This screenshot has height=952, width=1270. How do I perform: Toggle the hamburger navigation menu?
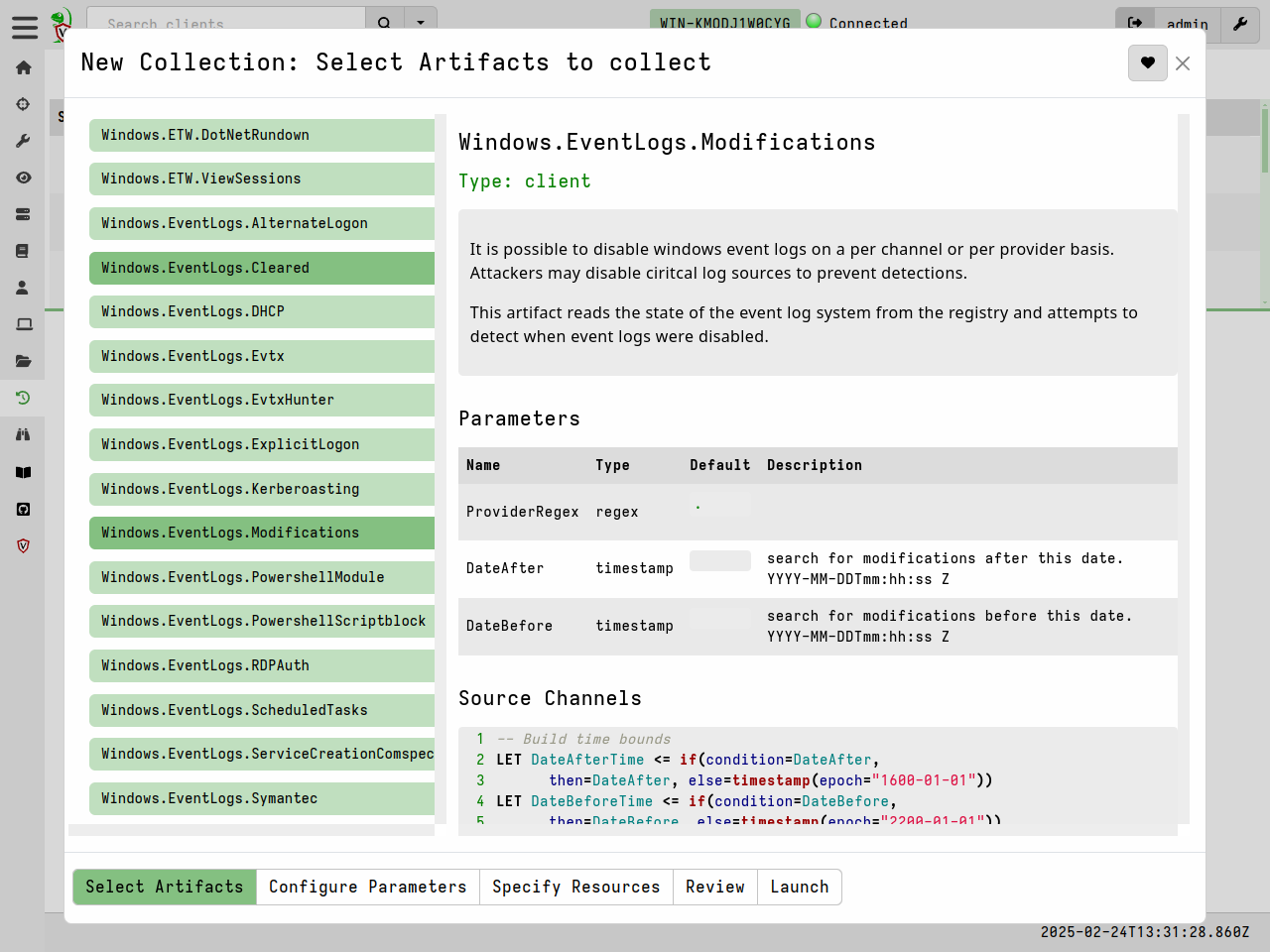pyautogui.click(x=25, y=27)
